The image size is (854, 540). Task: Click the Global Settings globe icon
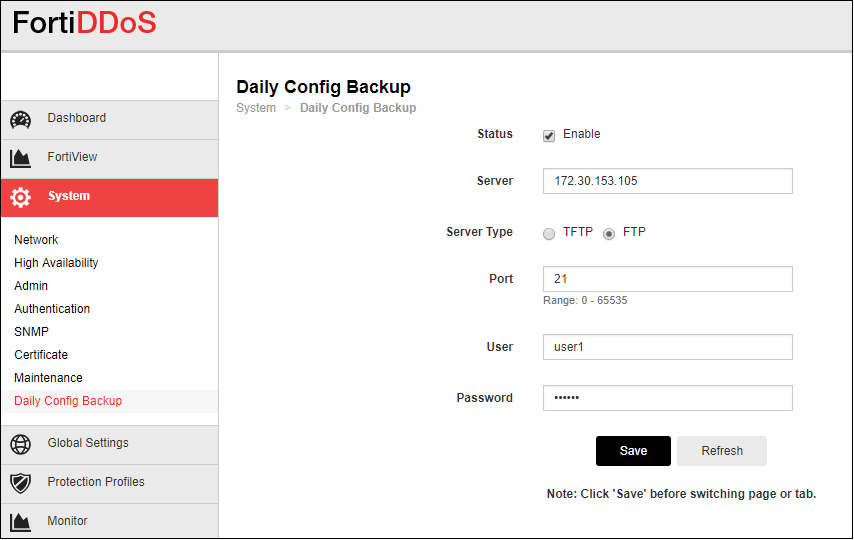pyautogui.click(x=21, y=445)
